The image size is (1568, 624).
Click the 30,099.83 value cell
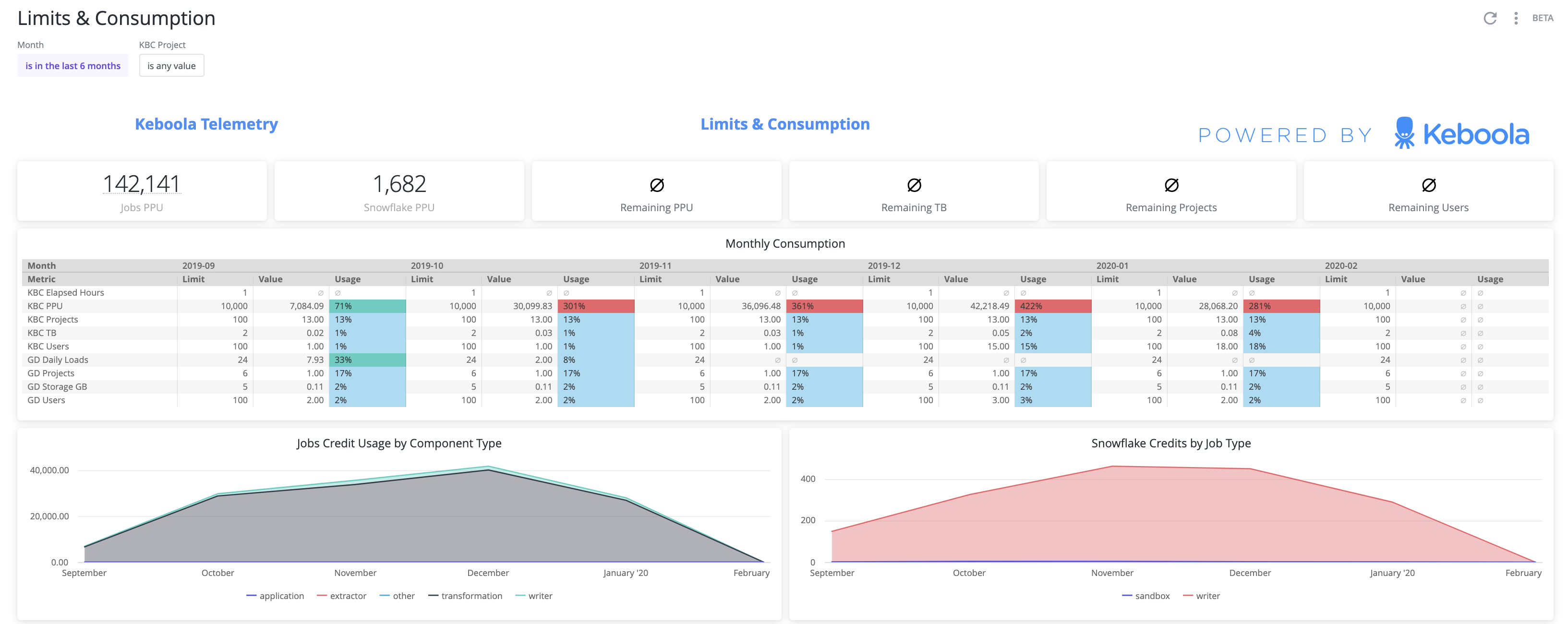(532, 306)
